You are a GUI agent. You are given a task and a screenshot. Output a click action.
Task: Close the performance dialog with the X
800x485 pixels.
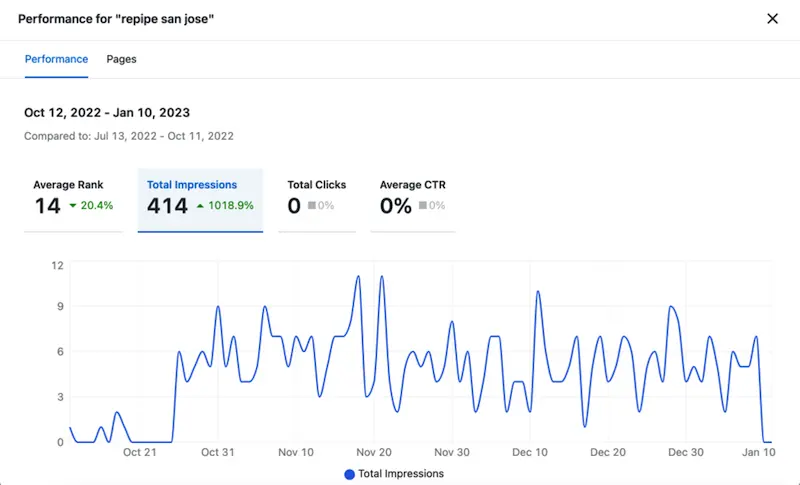click(x=772, y=19)
